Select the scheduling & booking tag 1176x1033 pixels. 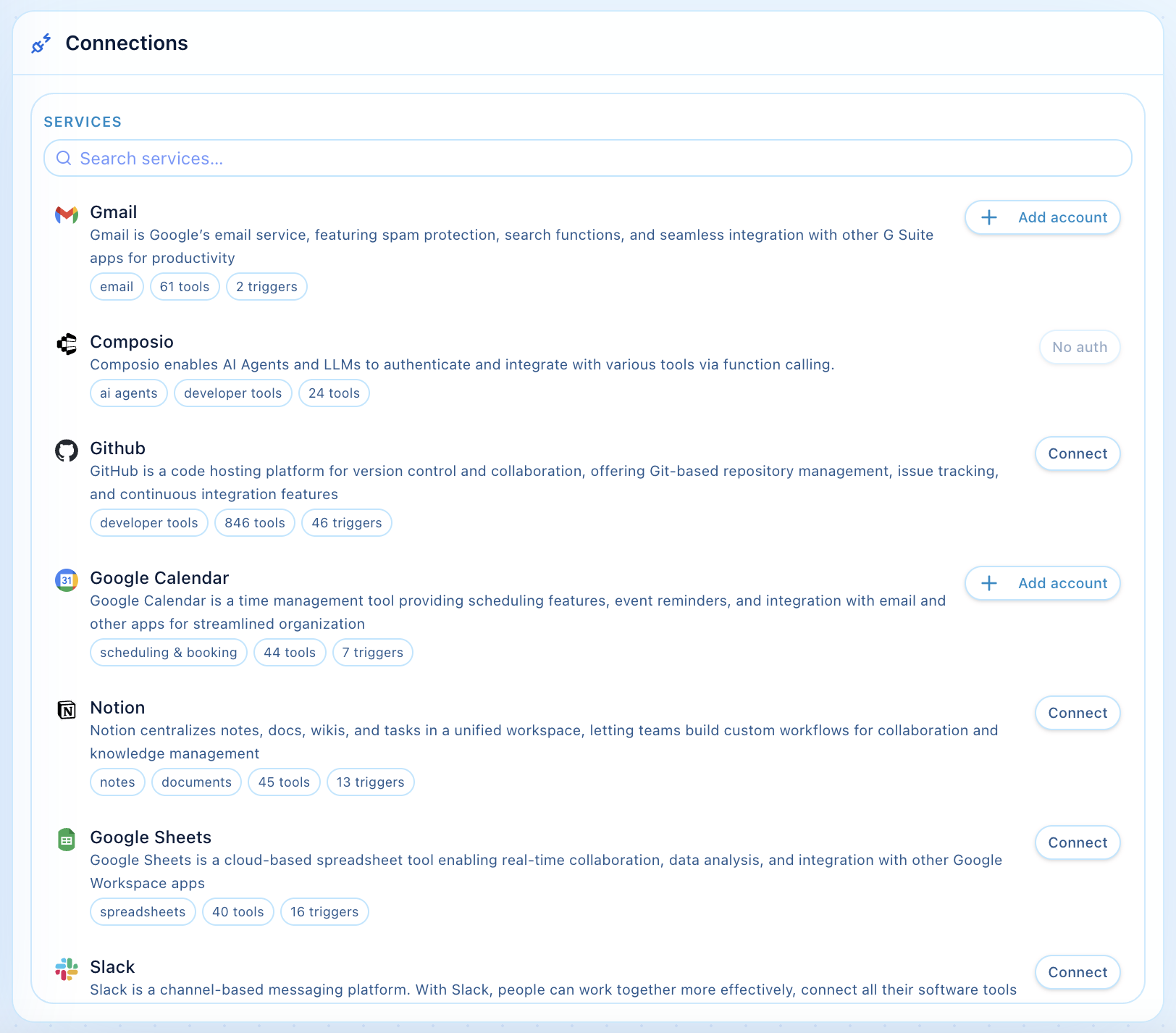coord(169,653)
